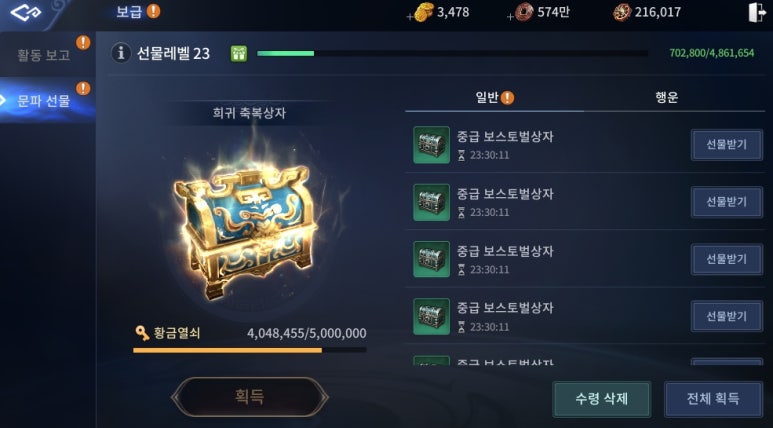Click the 황금열쇠 orange progress bar
This screenshot has width=773, height=428.
coord(249,350)
